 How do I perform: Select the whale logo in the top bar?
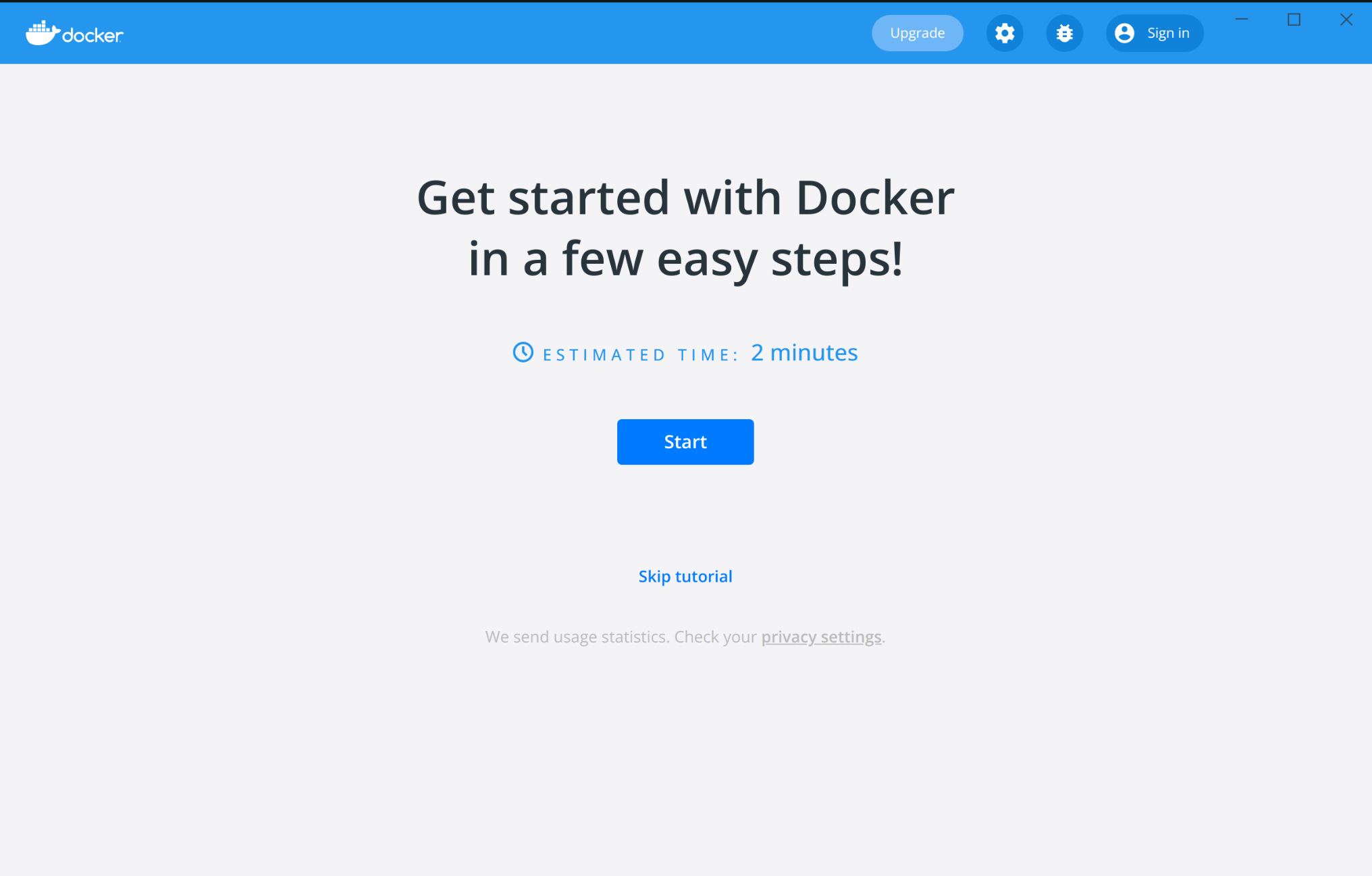(41, 31)
